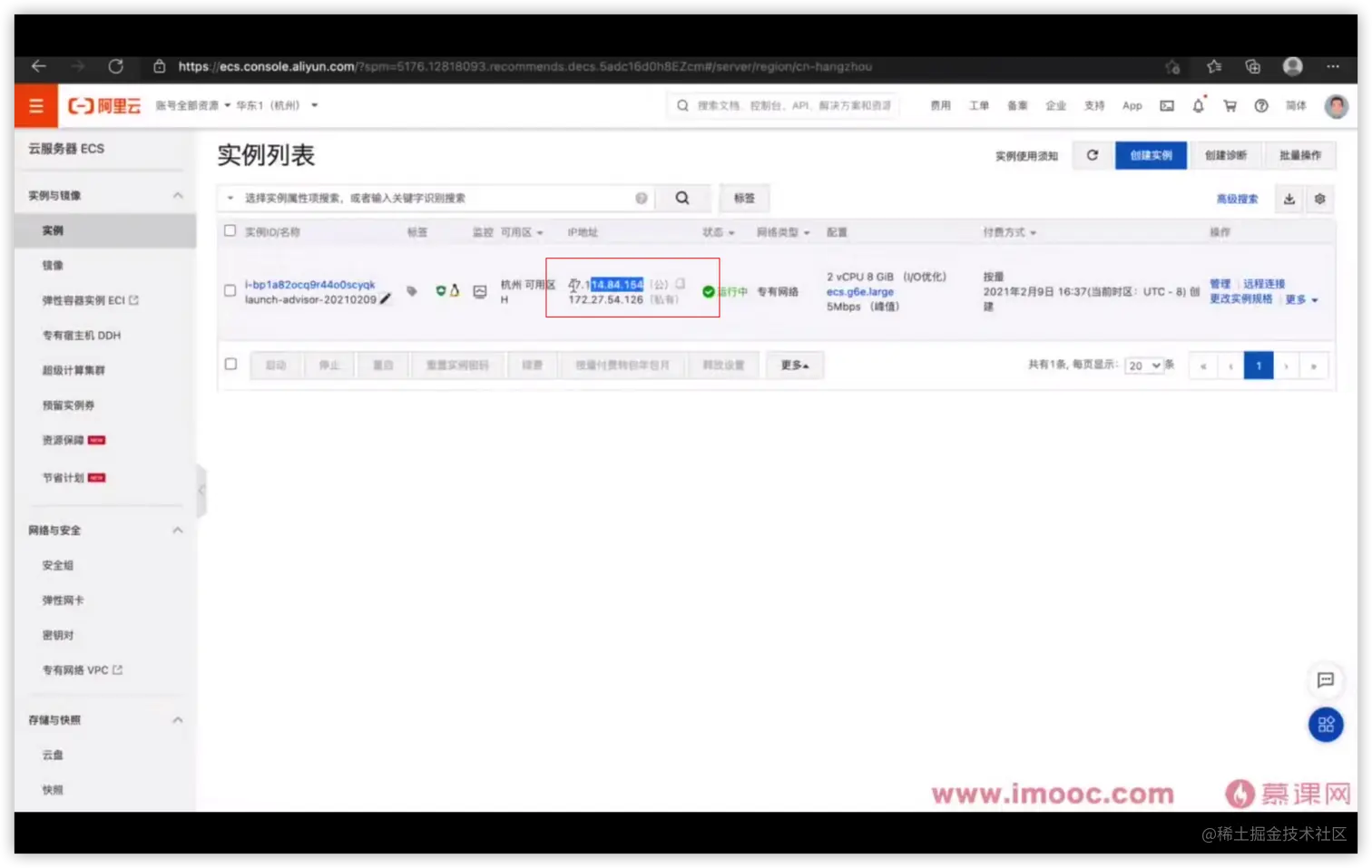Go back in the browser
The image size is (1372, 868).
[38, 66]
